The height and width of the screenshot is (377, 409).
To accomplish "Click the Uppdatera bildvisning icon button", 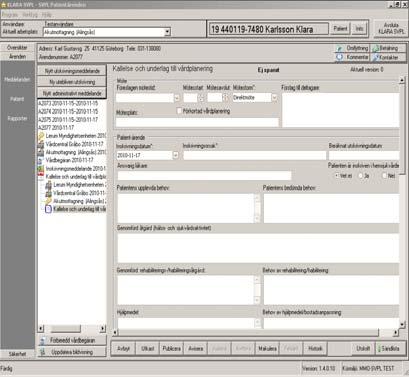I will point(72,352).
